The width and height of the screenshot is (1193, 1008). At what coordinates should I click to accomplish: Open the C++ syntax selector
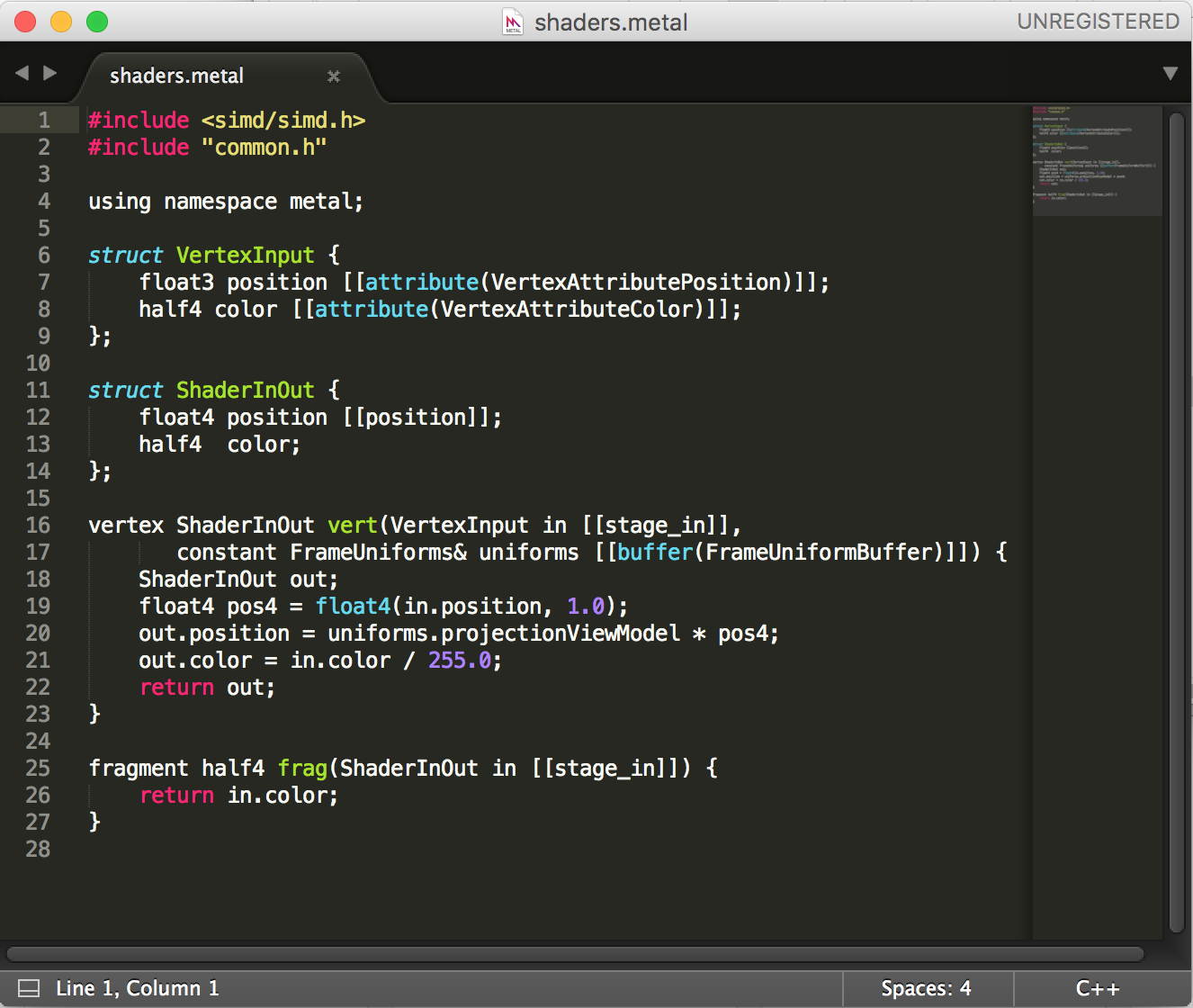[1098, 988]
